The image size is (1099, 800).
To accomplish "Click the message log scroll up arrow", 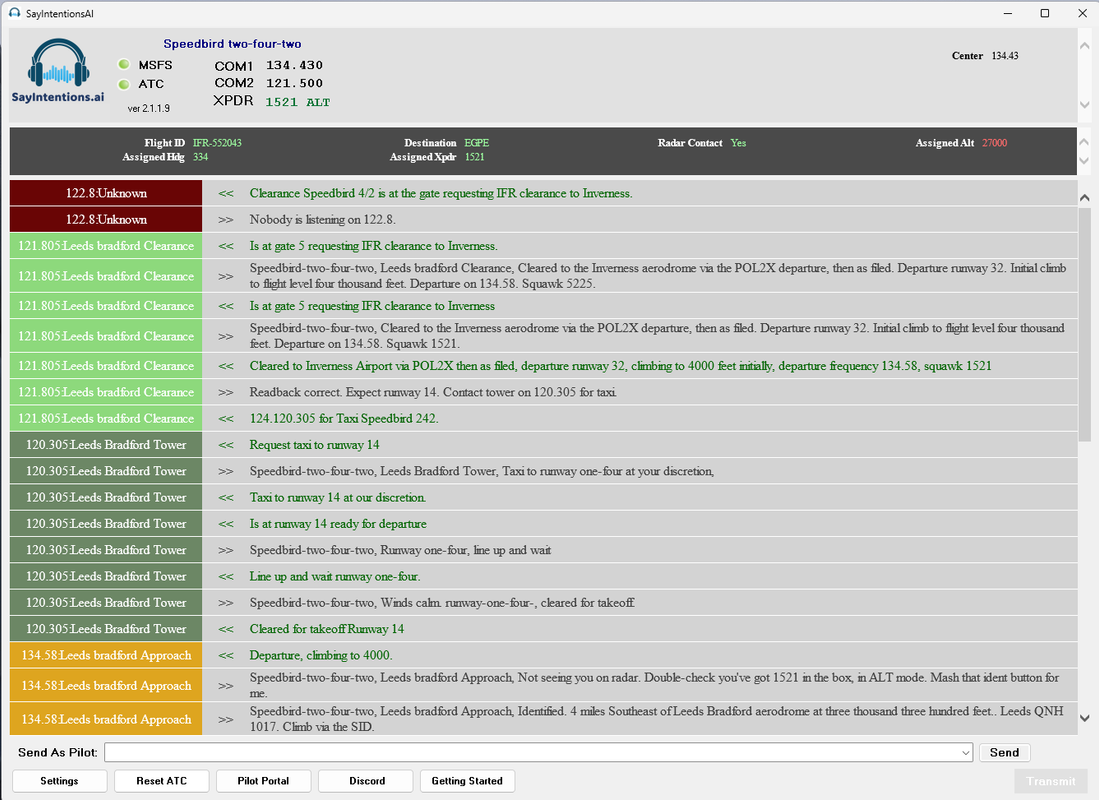I will tap(1084, 198).
